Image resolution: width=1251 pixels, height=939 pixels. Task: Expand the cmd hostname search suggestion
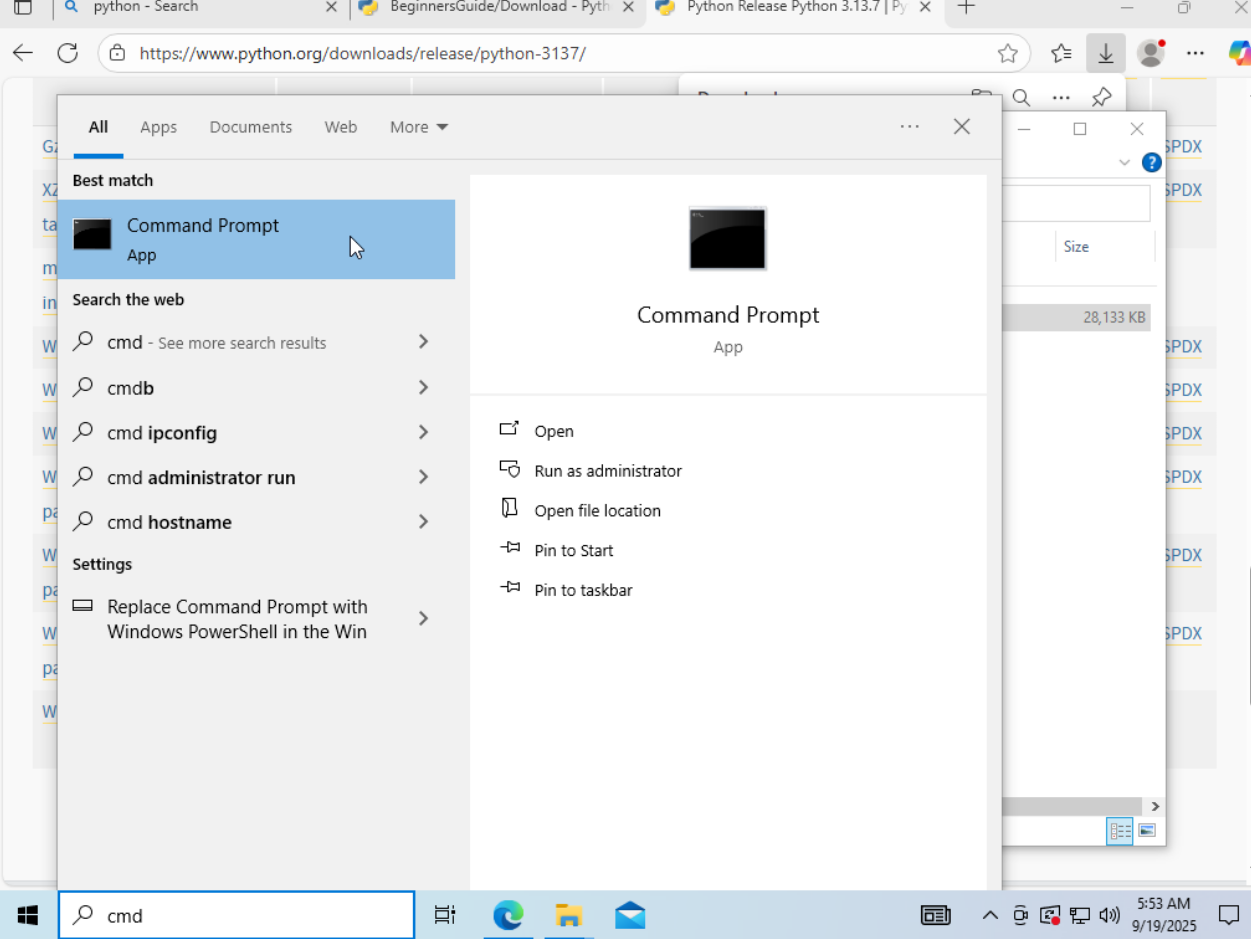(x=422, y=522)
